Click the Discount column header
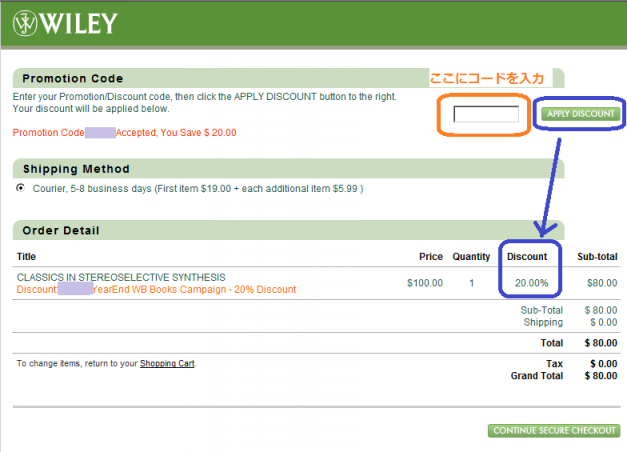Image resolution: width=627 pixels, height=452 pixels. (527, 257)
